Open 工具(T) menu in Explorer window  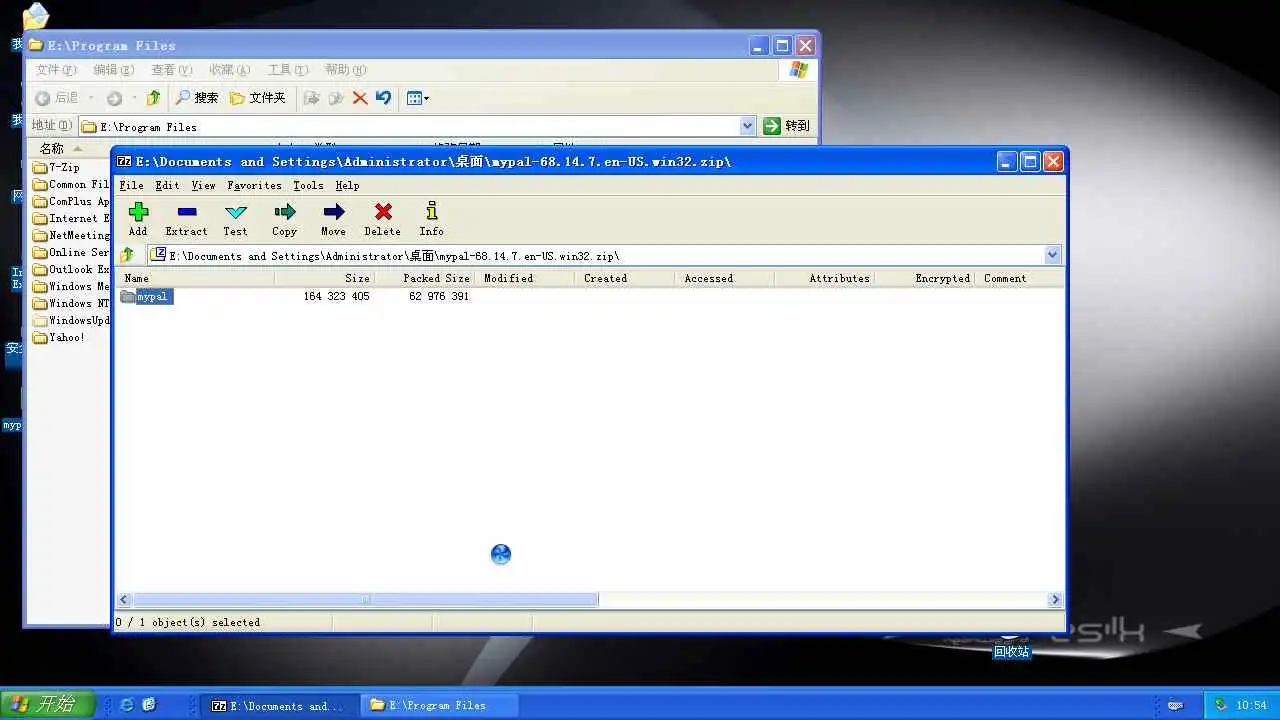(287, 70)
